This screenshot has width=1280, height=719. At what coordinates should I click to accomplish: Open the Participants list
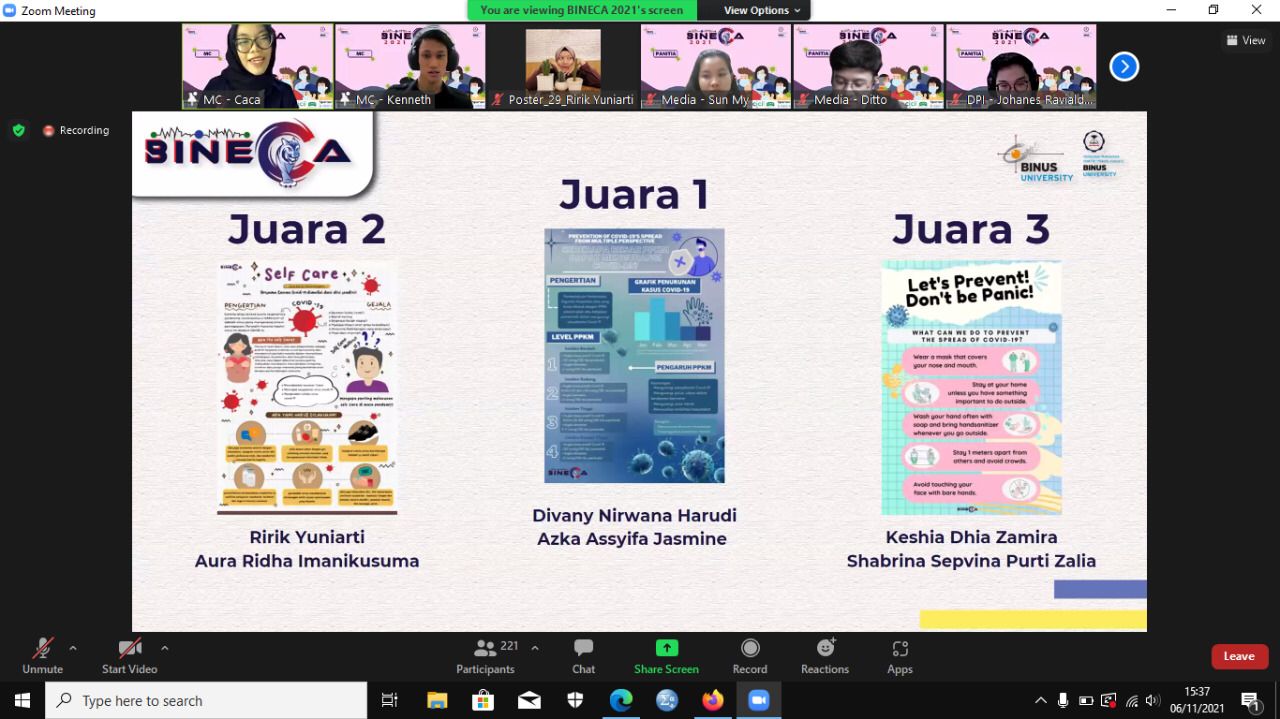(x=485, y=655)
